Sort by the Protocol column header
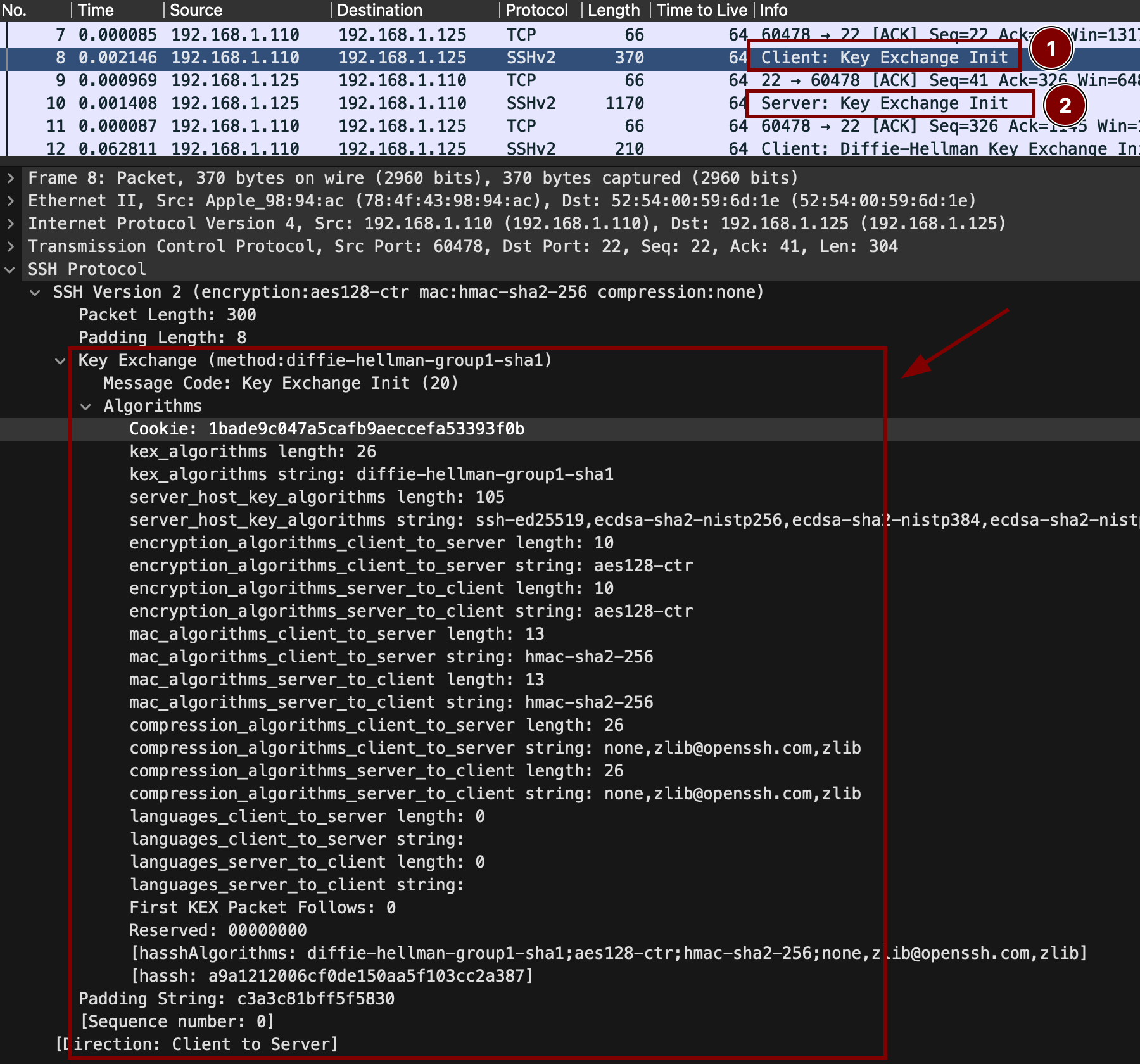 point(536,10)
